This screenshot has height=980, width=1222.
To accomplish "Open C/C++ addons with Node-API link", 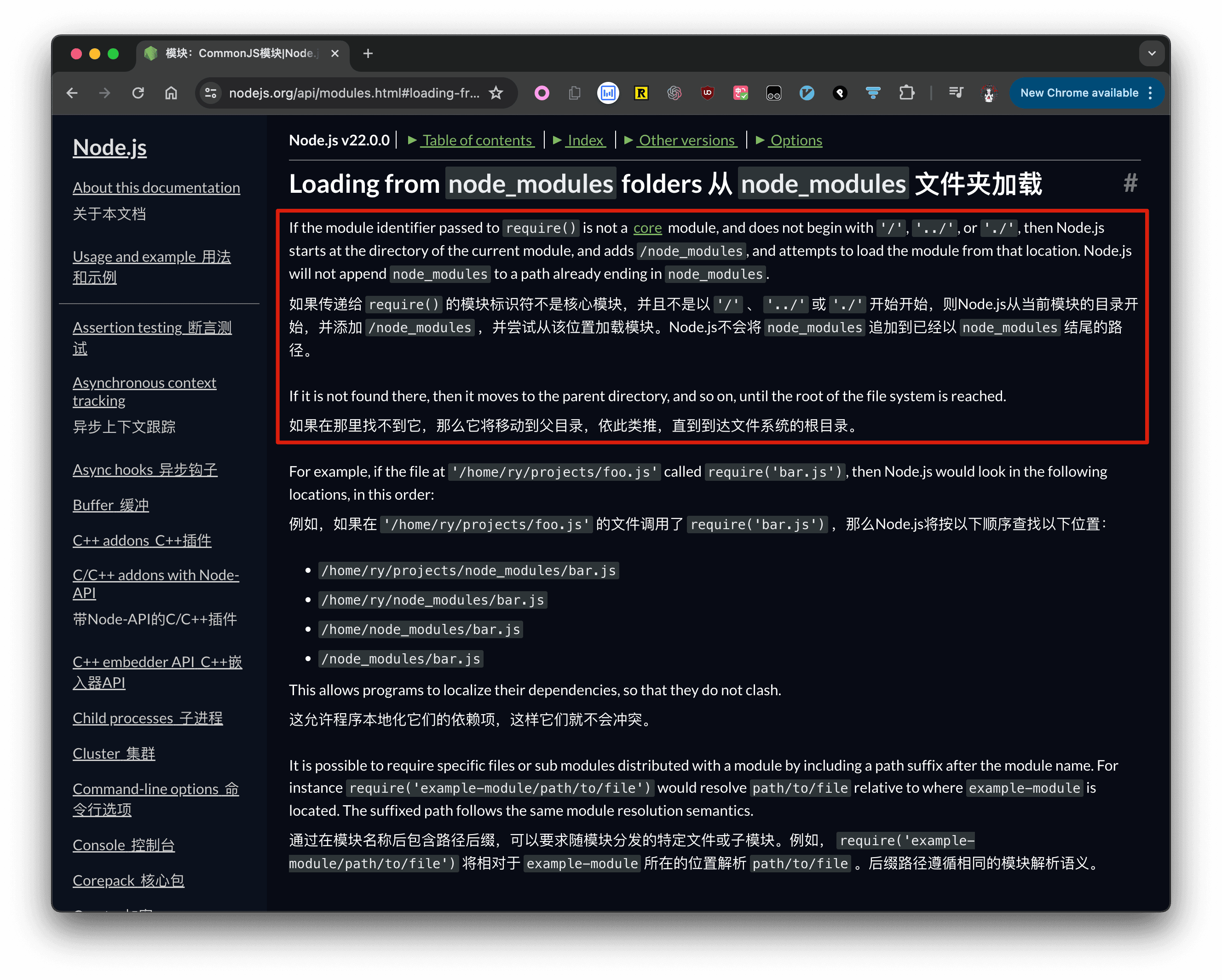I will (x=156, y=584).
